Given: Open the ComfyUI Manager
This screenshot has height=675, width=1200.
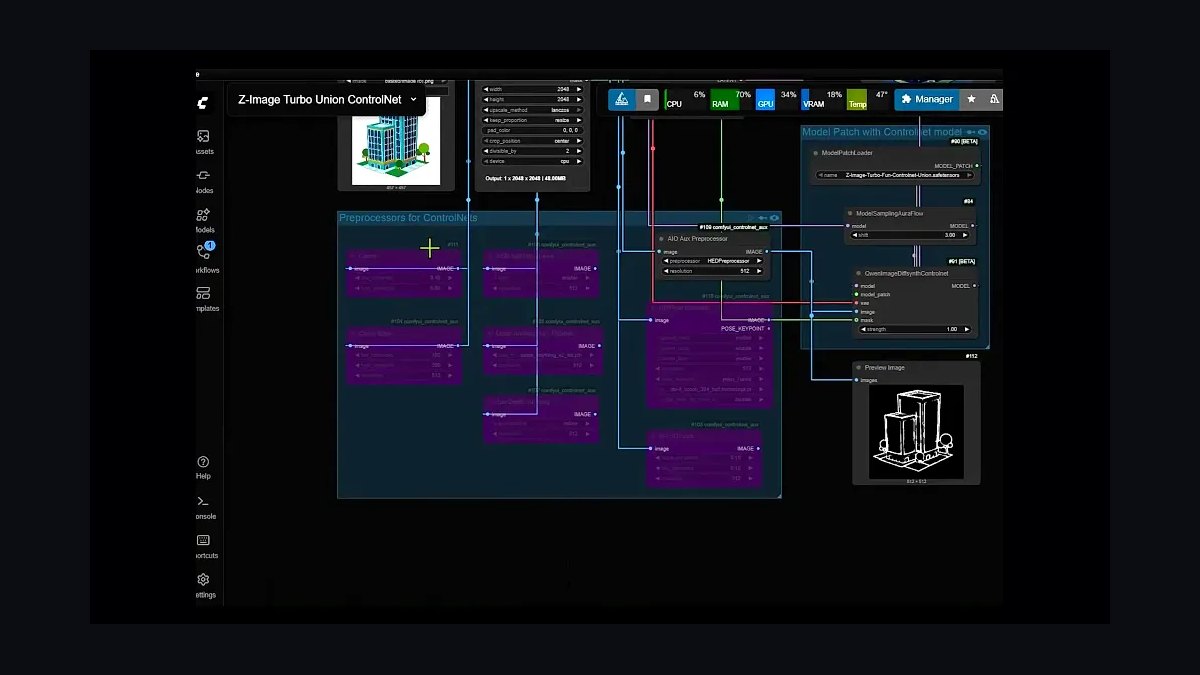Looking at the screenshot, I should 927,99.
